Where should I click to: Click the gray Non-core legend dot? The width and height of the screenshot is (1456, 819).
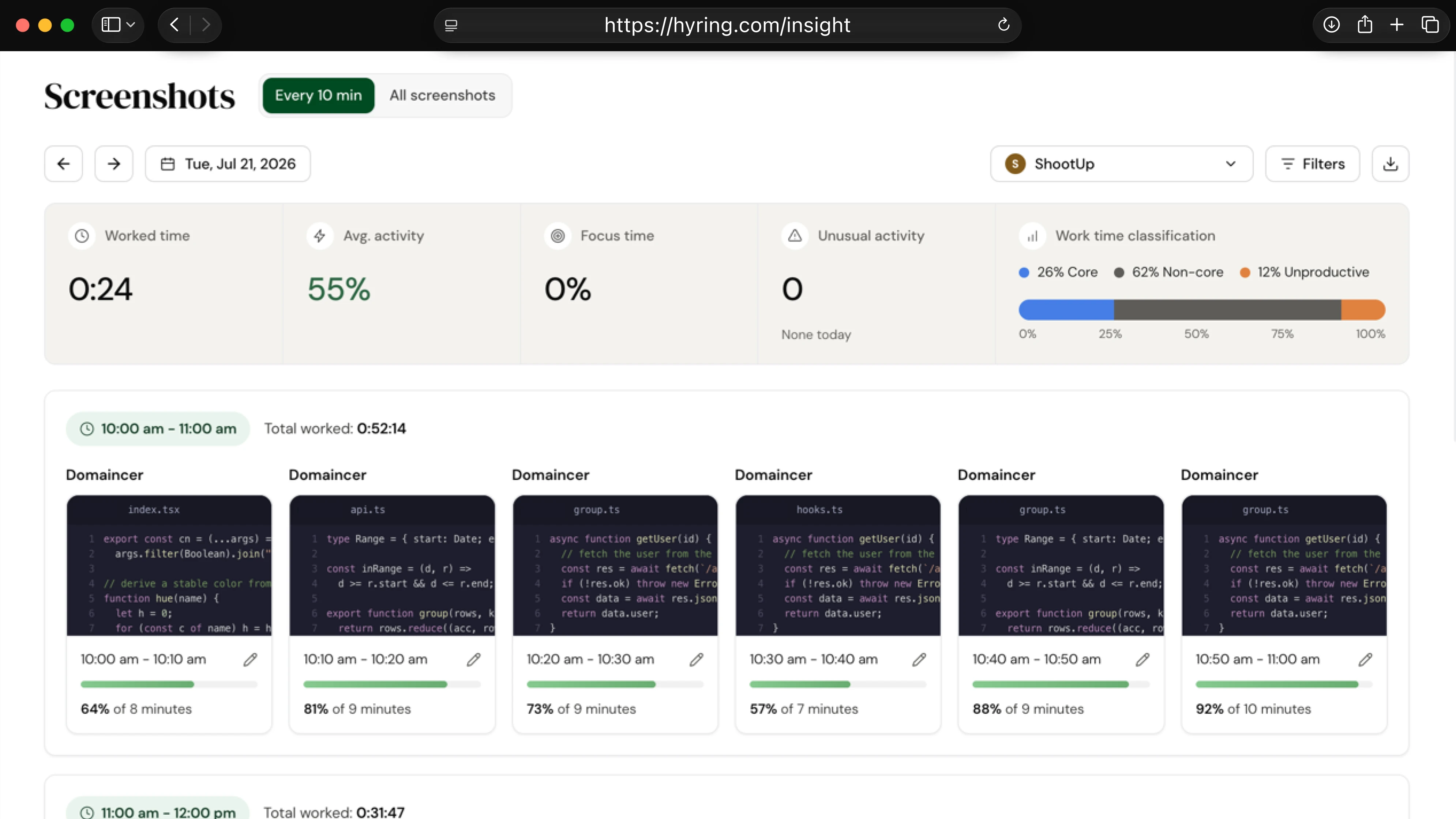1119,273
